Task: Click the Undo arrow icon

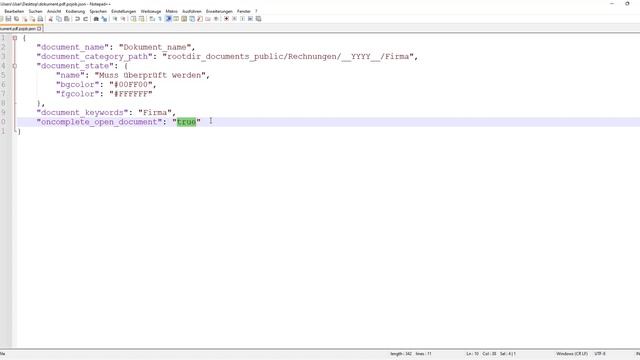Action: (77, 19)
